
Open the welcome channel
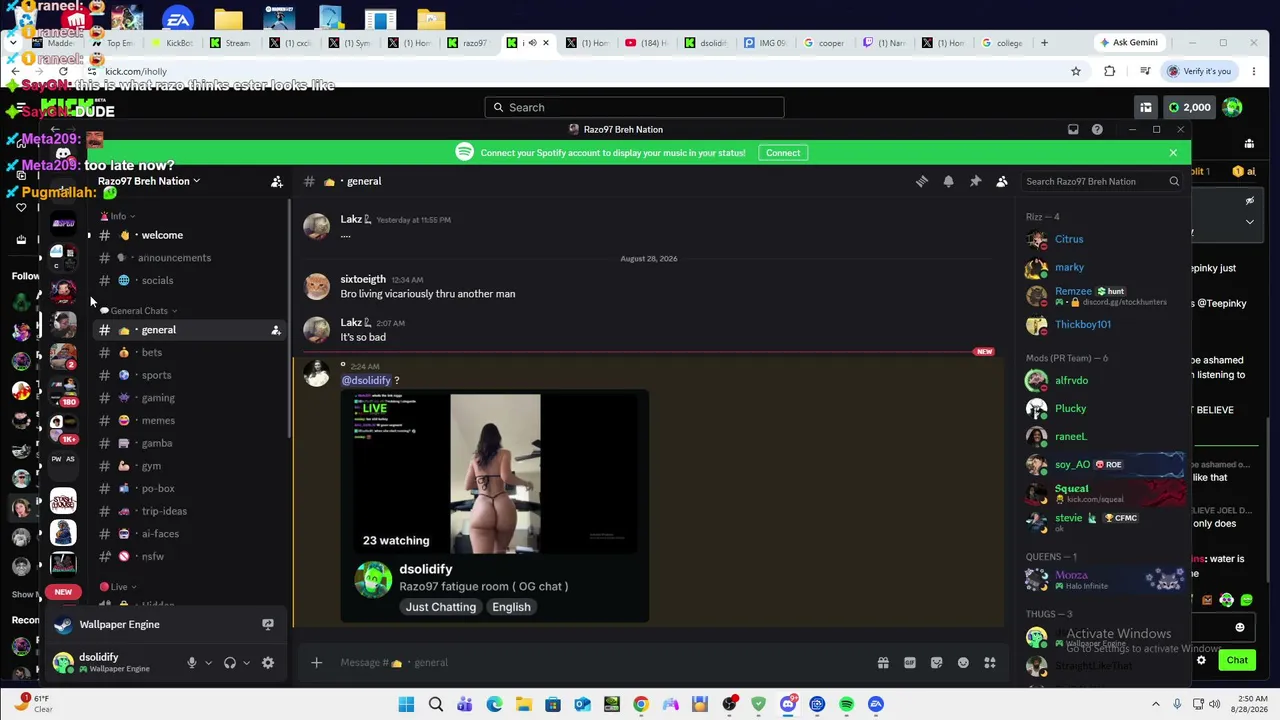tap(190, 235)
